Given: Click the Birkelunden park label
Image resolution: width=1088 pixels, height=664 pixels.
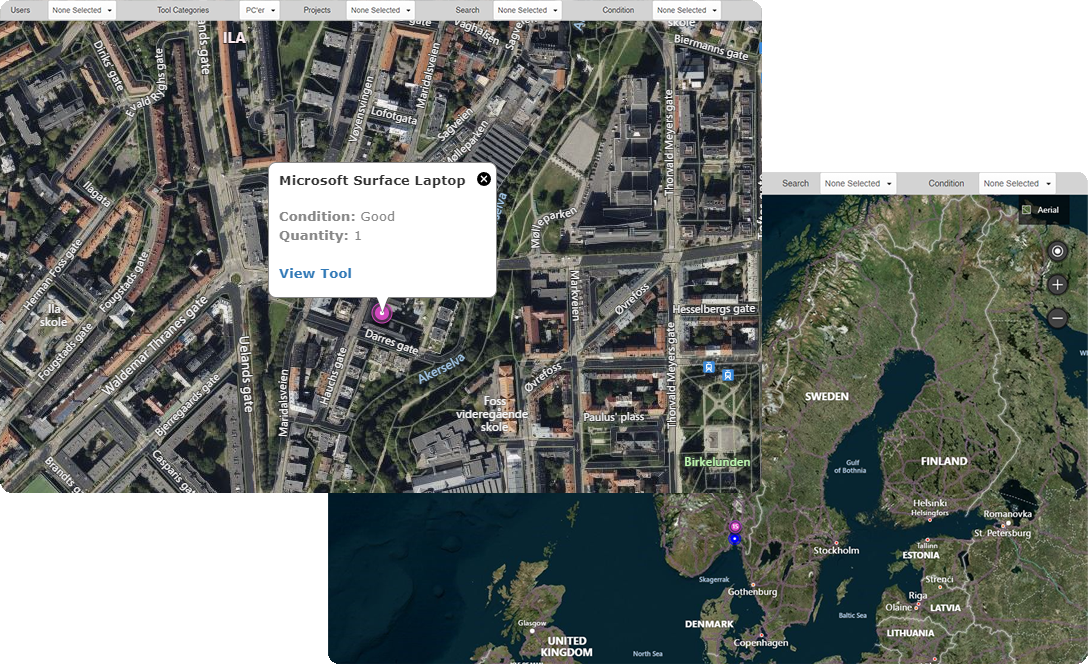Looking at the screenshot, I should tap(717, 462).
